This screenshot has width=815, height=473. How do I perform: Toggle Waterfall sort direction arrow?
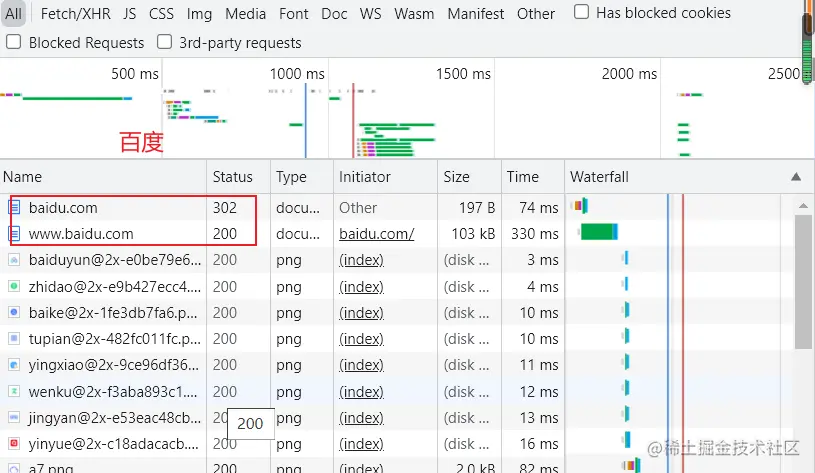796,177
